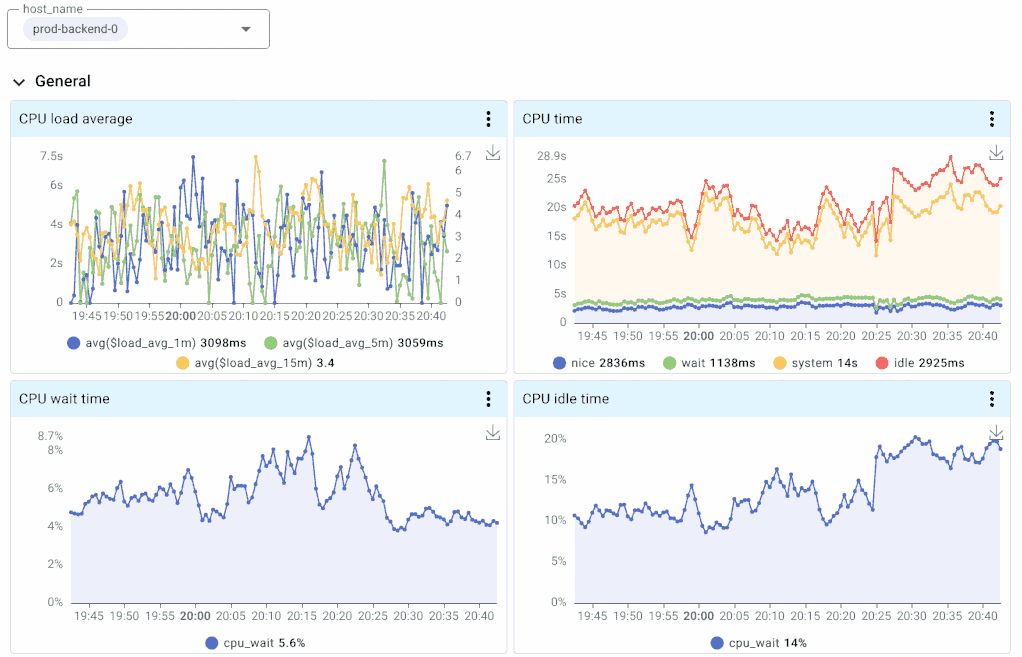The width and height of the screenshot is (1022, 657).
Task: Download CPU time chart data
Action: (995, 153)
